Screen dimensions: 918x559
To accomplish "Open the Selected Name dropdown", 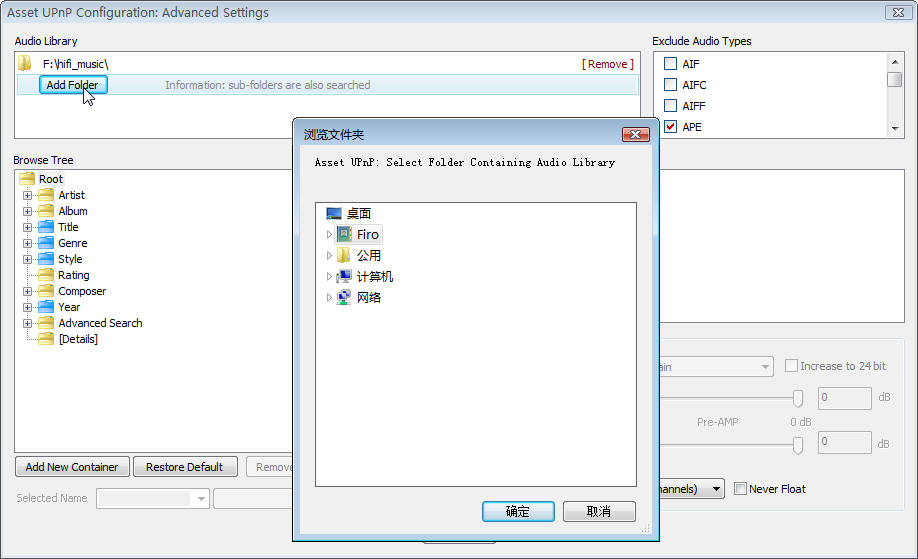I will tap(201, 499).
